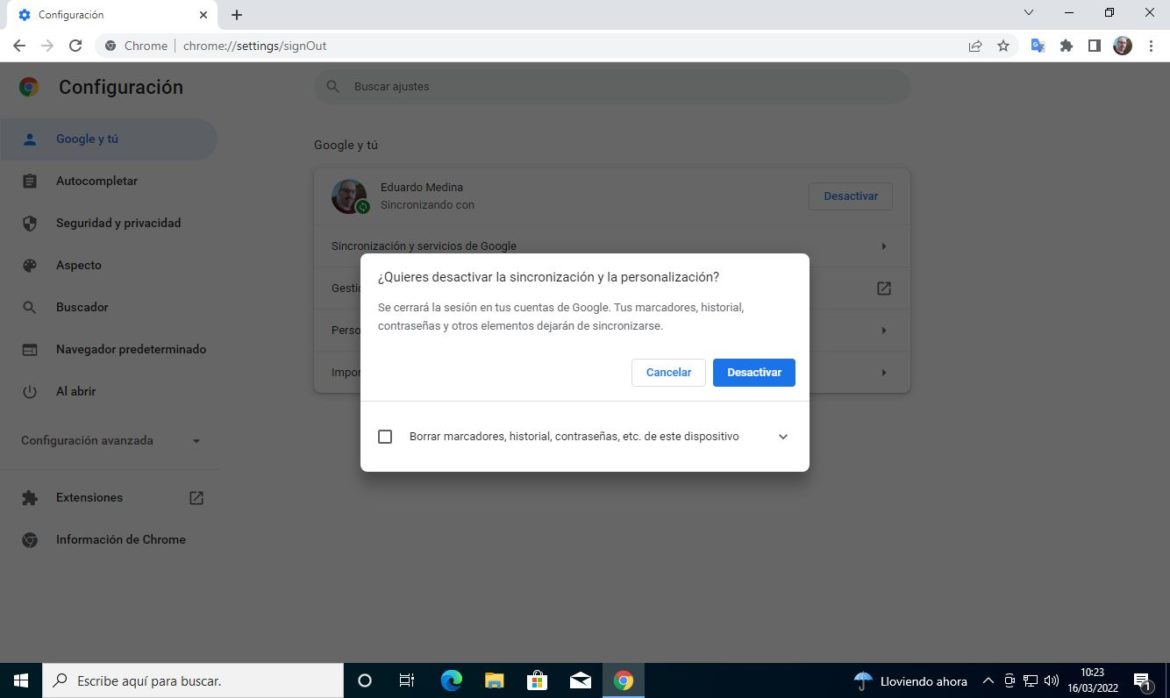Click Cancelar in the sync dialog
Image resolution: width=1170 pixels, height=698 pixels.
tap(667, 372)
